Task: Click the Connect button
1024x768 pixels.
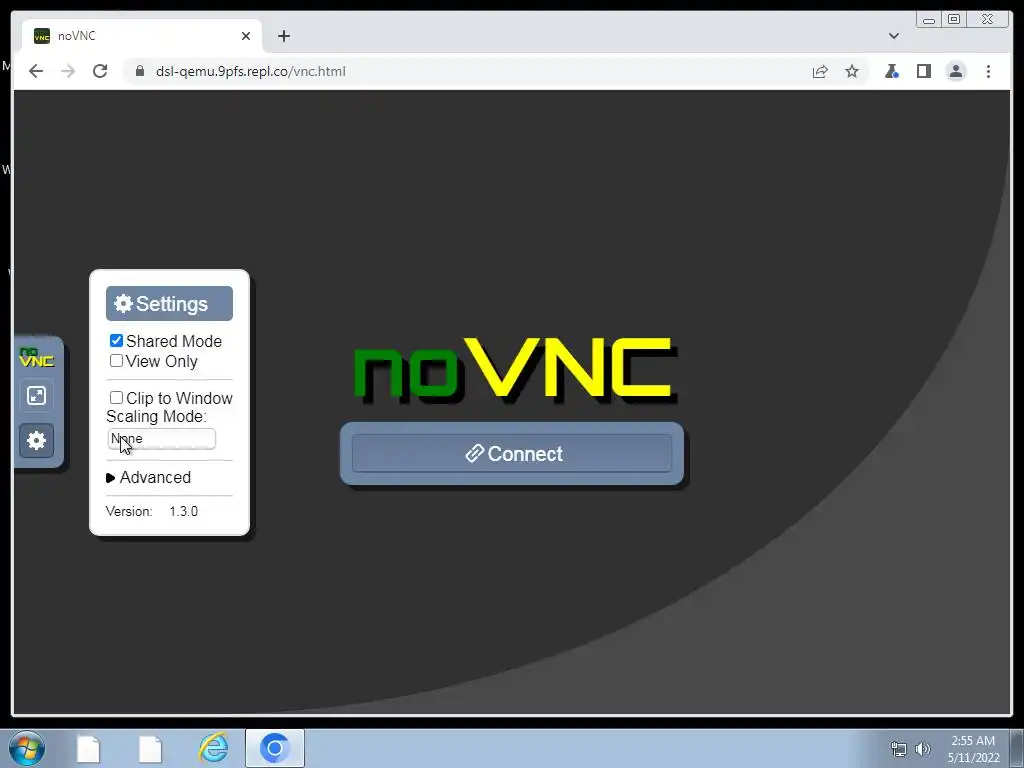Action: (512, 454)
